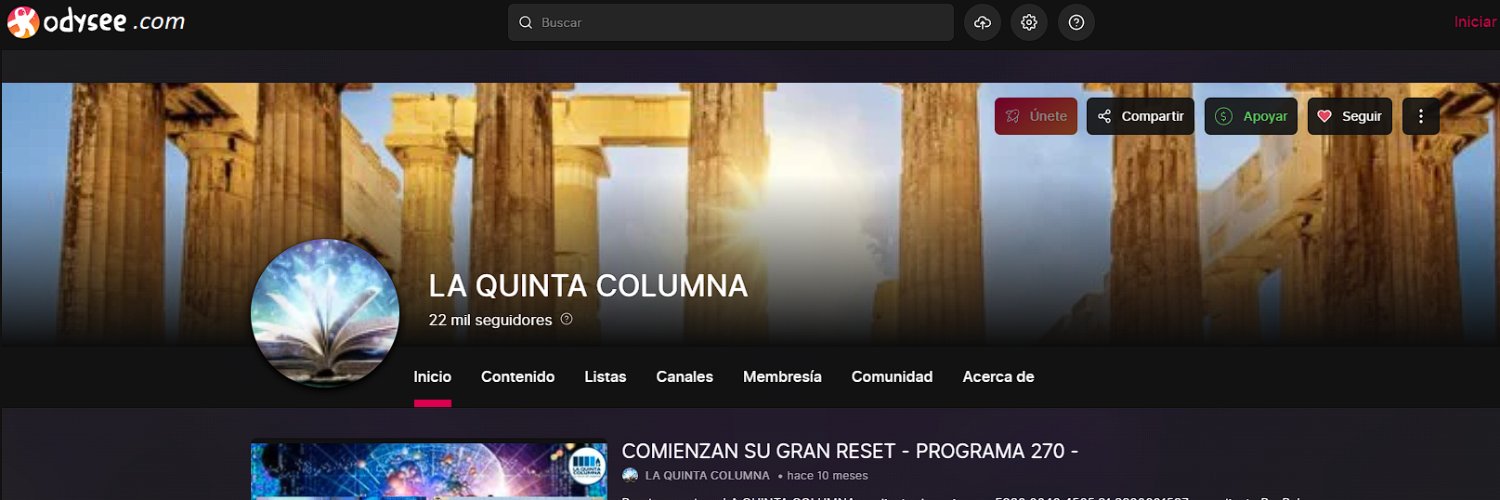Open the Membresía tab
Image resolution: width=1500 pixels, height=500 pixels.
782,377
